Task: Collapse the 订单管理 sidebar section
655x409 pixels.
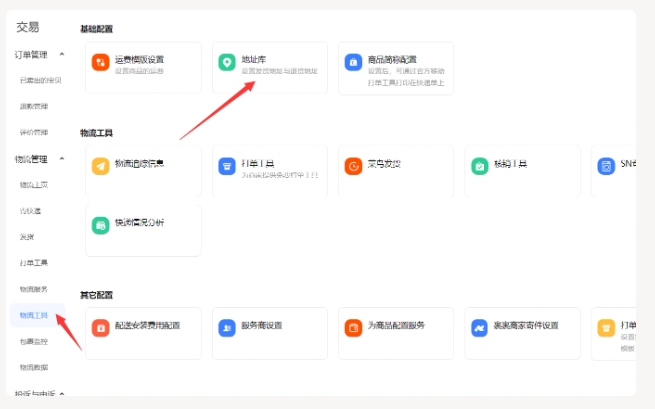Action: tap(62, 54)
